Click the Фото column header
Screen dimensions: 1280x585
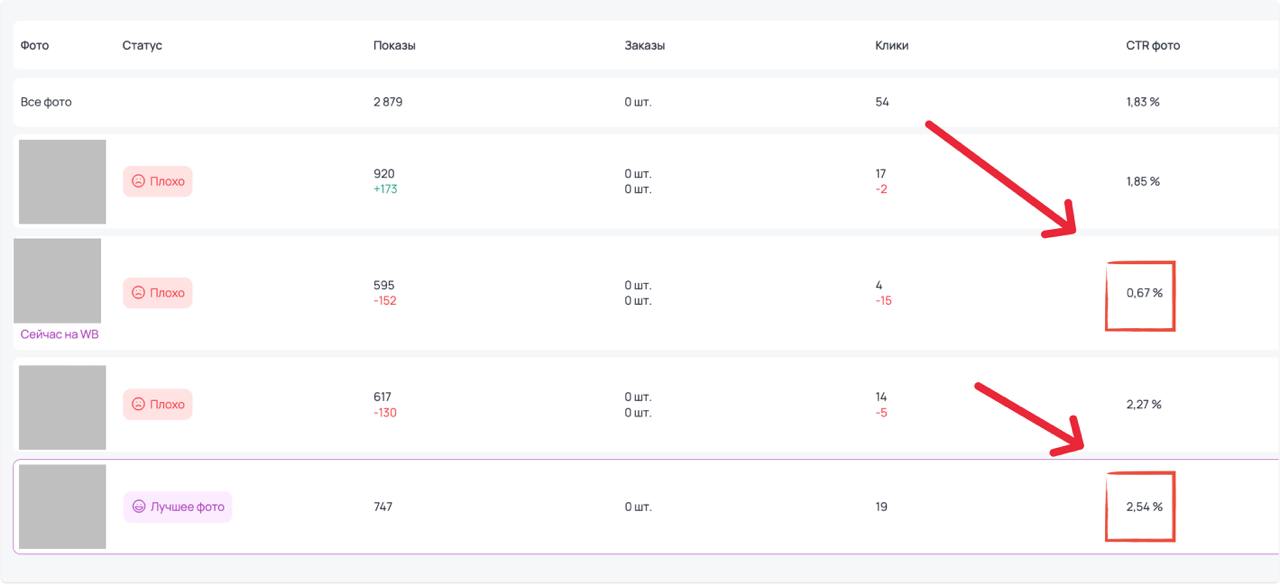coord(34,46)
